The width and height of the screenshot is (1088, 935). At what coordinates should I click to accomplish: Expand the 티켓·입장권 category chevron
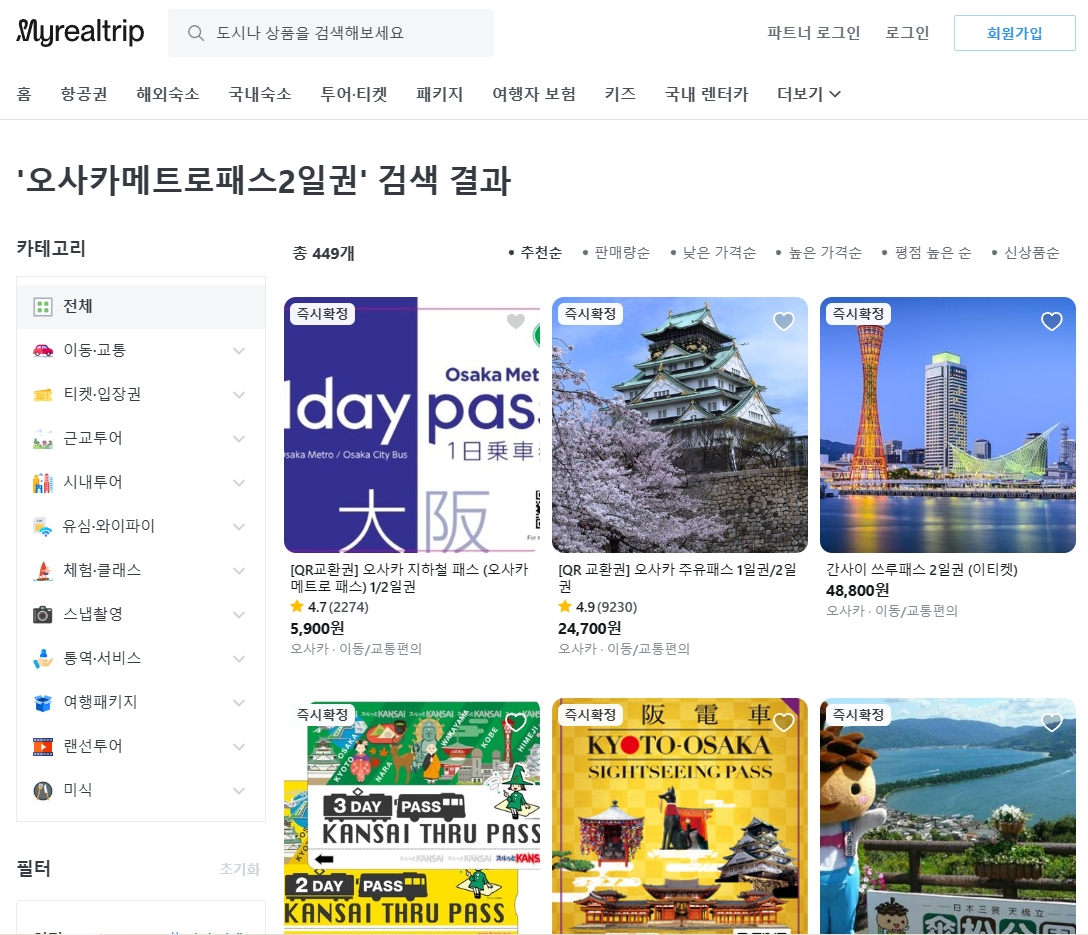[x=239, y=395]
